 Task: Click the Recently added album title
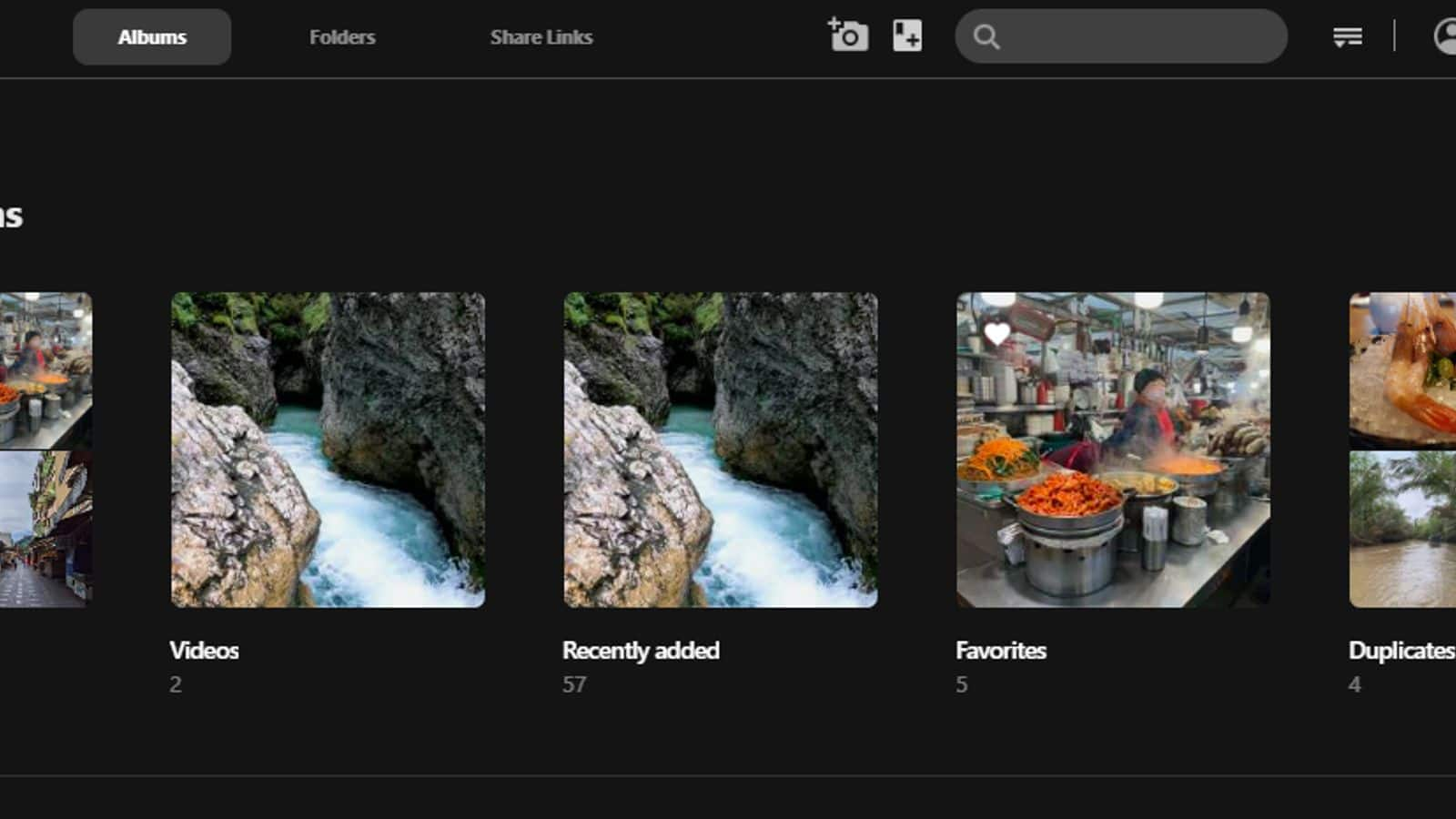point(641,651)
